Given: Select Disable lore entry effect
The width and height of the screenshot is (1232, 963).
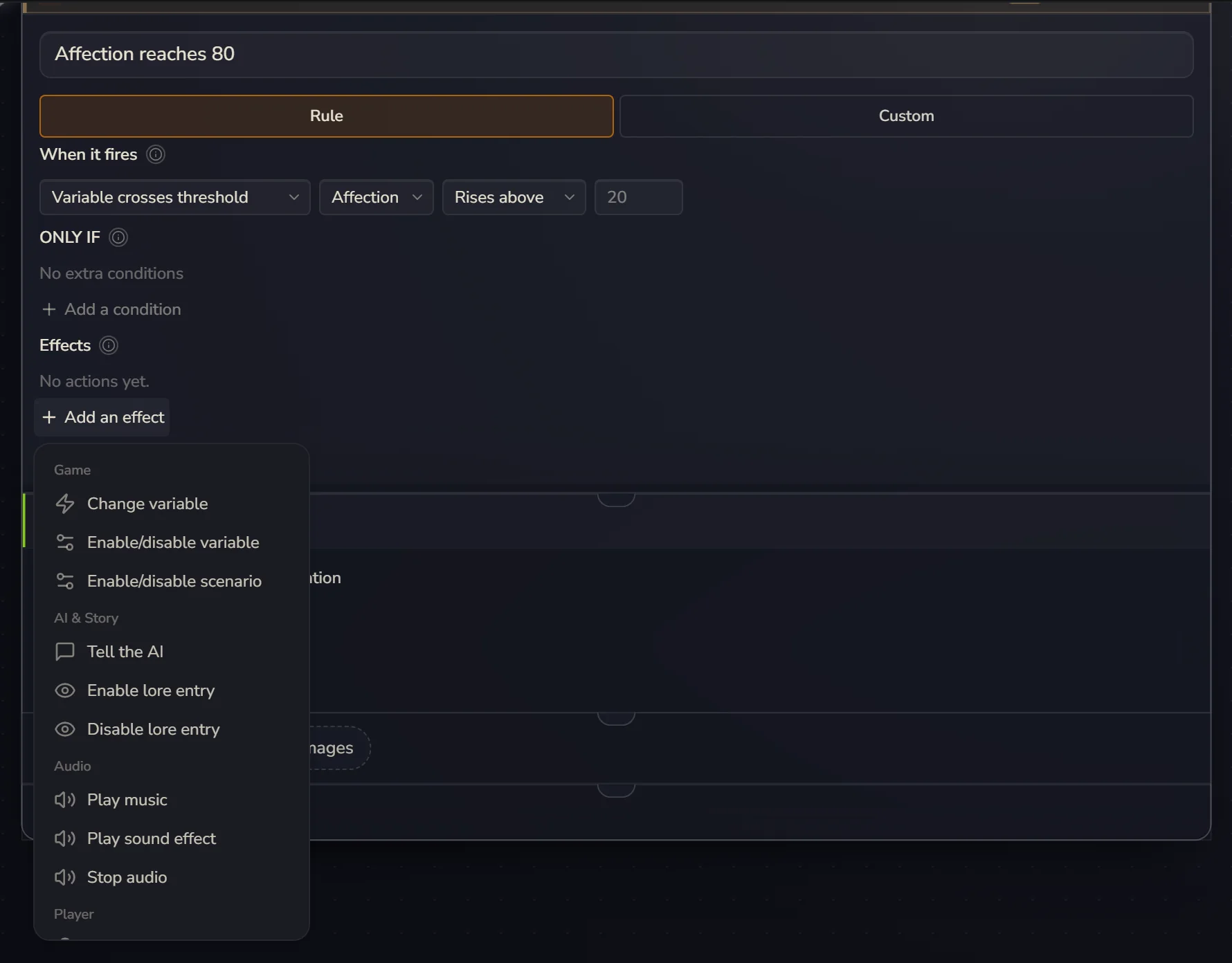Looking at the screenshot, I should pyautogui.click(x=172, y=729).
